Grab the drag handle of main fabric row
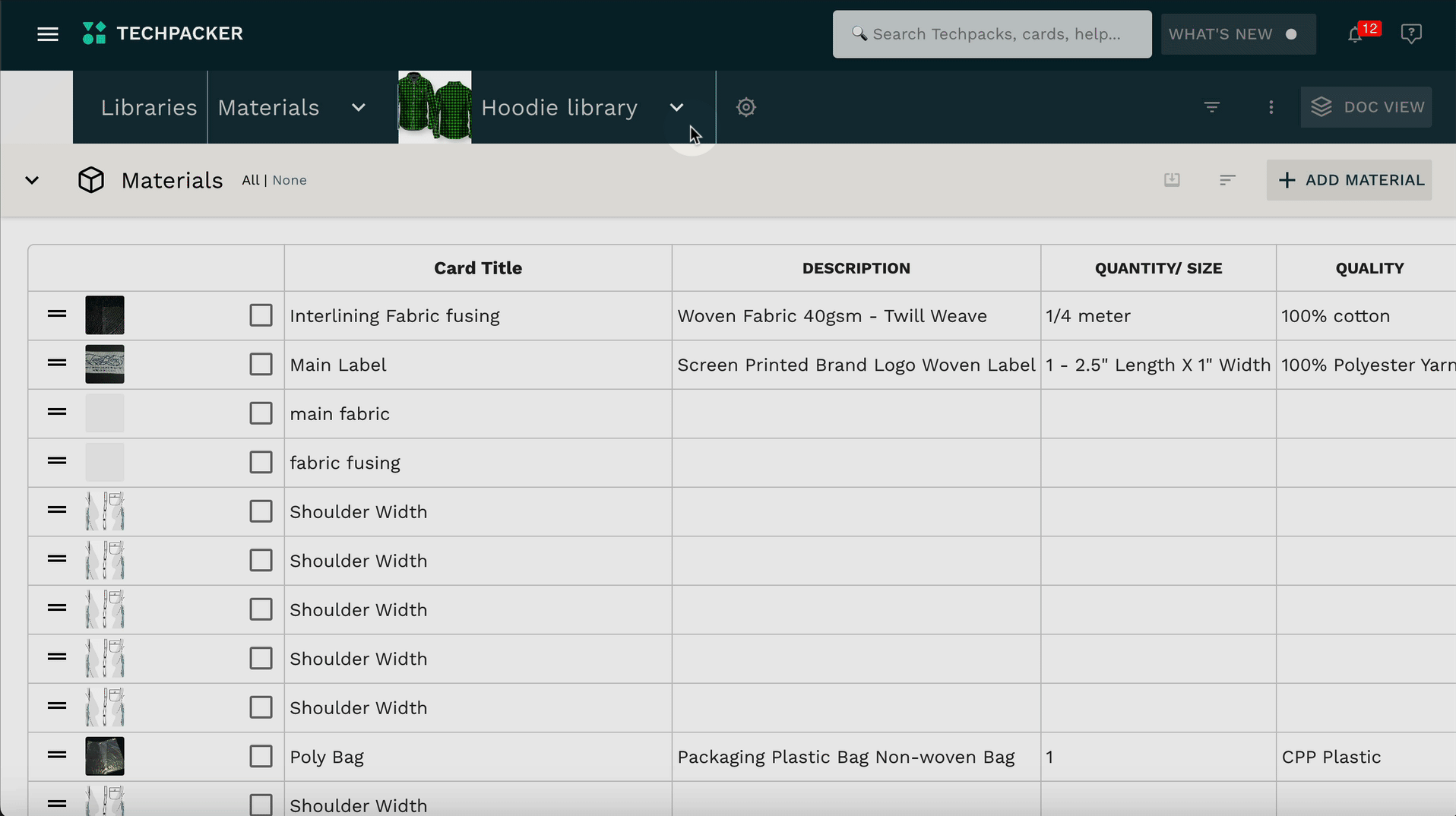Screen dimensions: 1456x816 coord(57,412)
